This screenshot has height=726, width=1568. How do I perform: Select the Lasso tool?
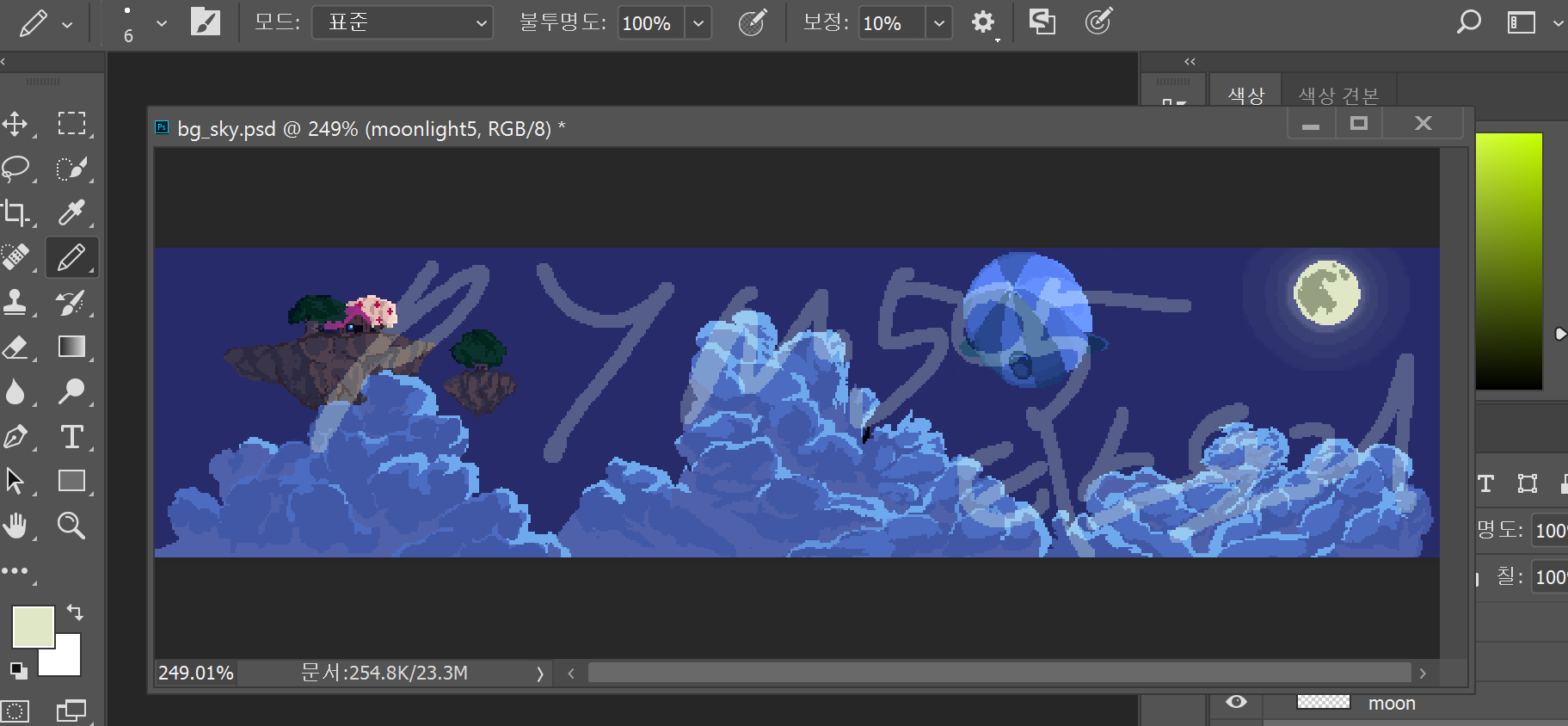click(x=15, y=169)
